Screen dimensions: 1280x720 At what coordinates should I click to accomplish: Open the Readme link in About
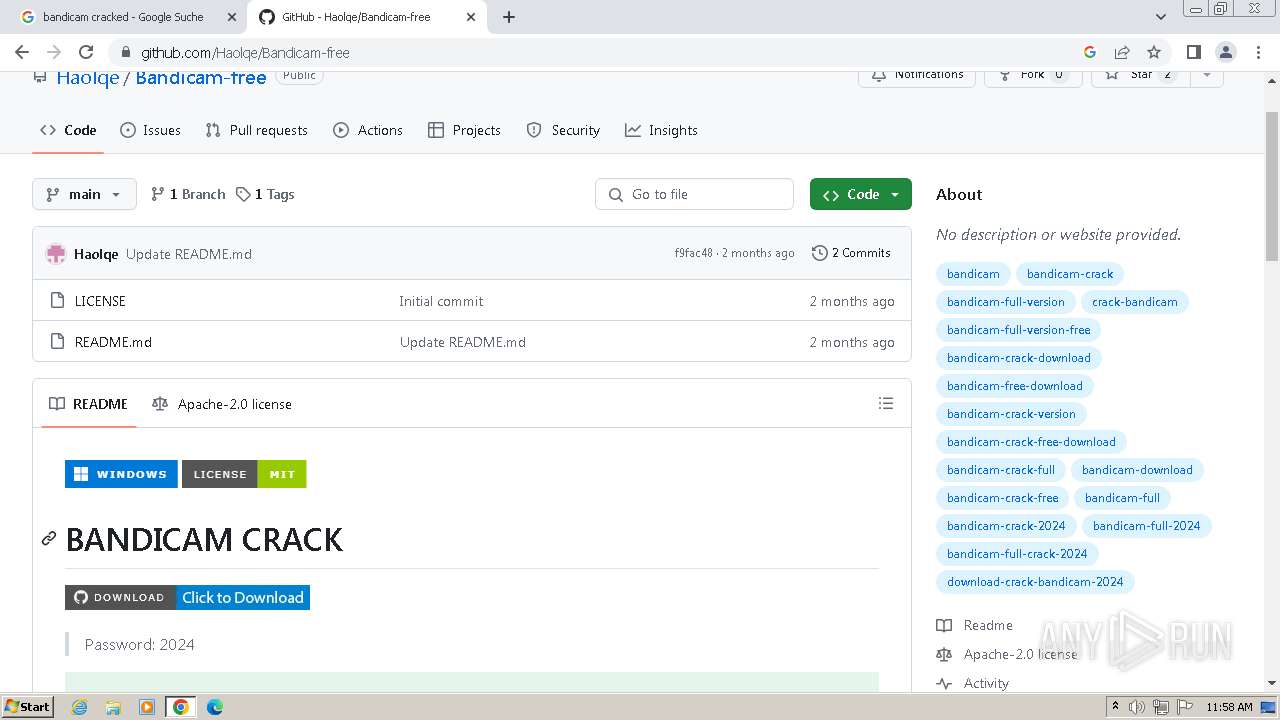975,625
